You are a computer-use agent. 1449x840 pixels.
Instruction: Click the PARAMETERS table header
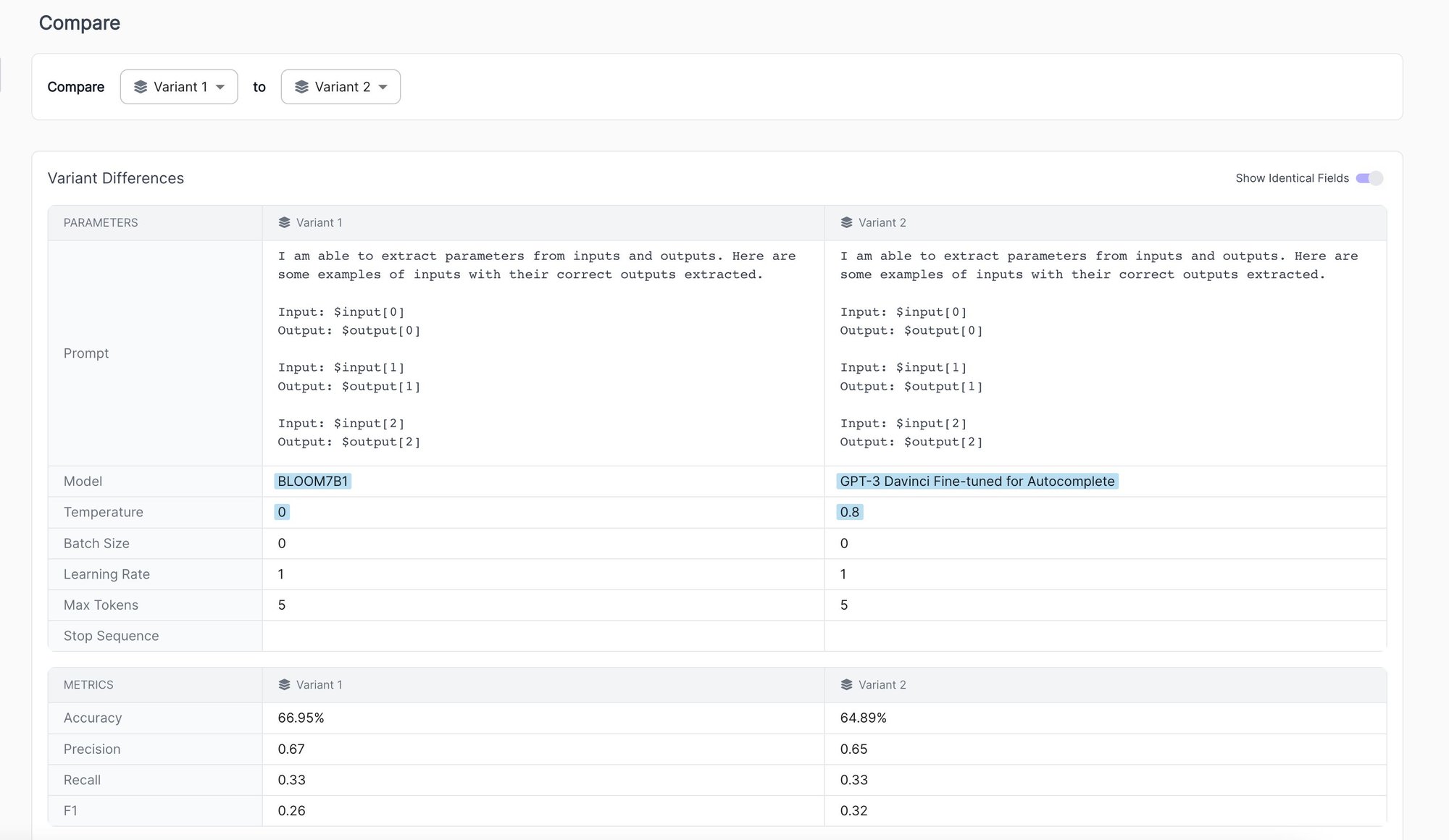click(x=101, y=223)
